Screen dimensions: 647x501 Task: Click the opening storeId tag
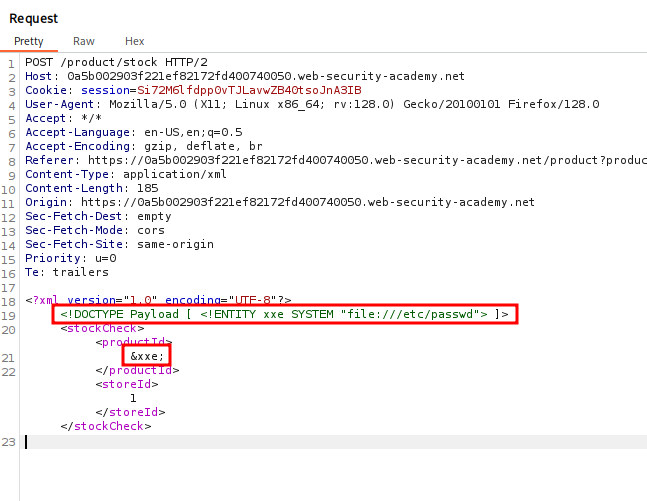[x=127, y=385]
